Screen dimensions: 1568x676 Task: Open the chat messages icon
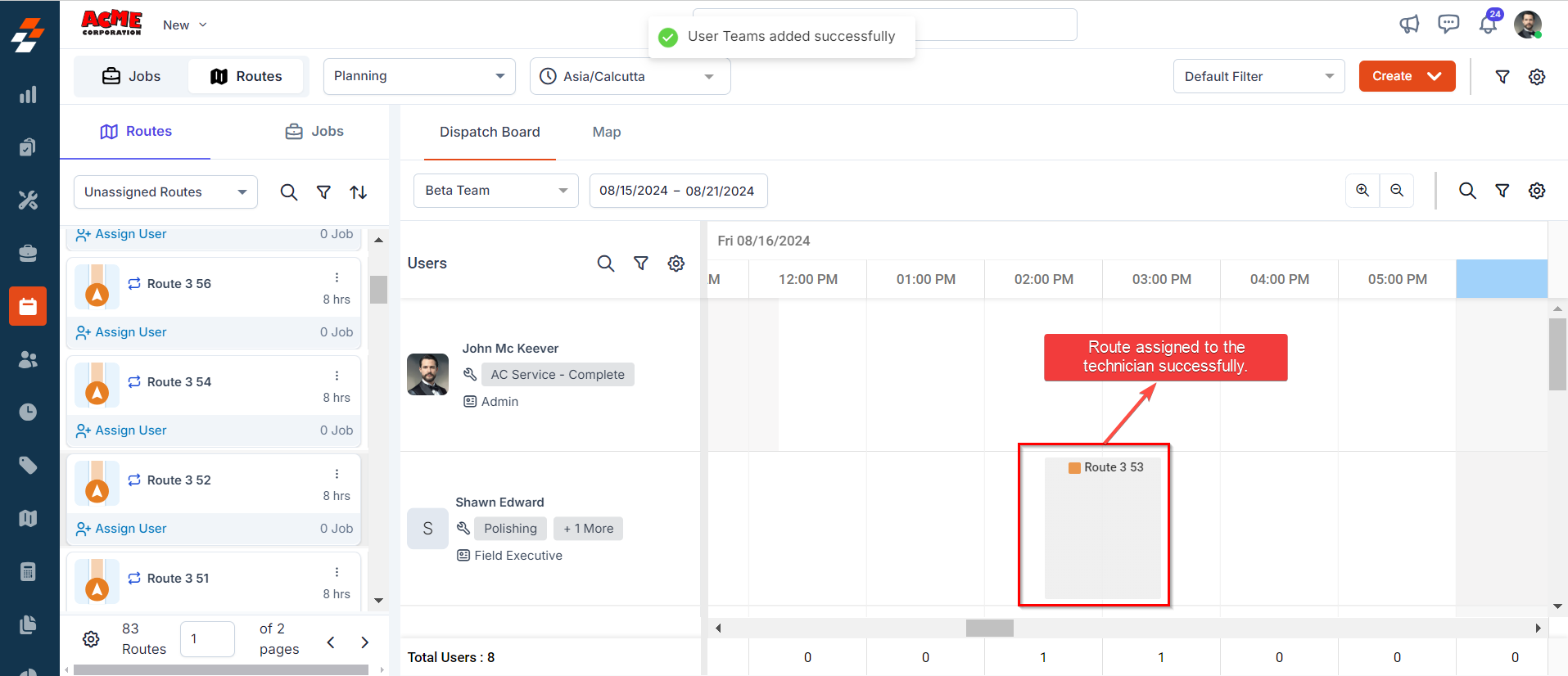coord(1448,25)
